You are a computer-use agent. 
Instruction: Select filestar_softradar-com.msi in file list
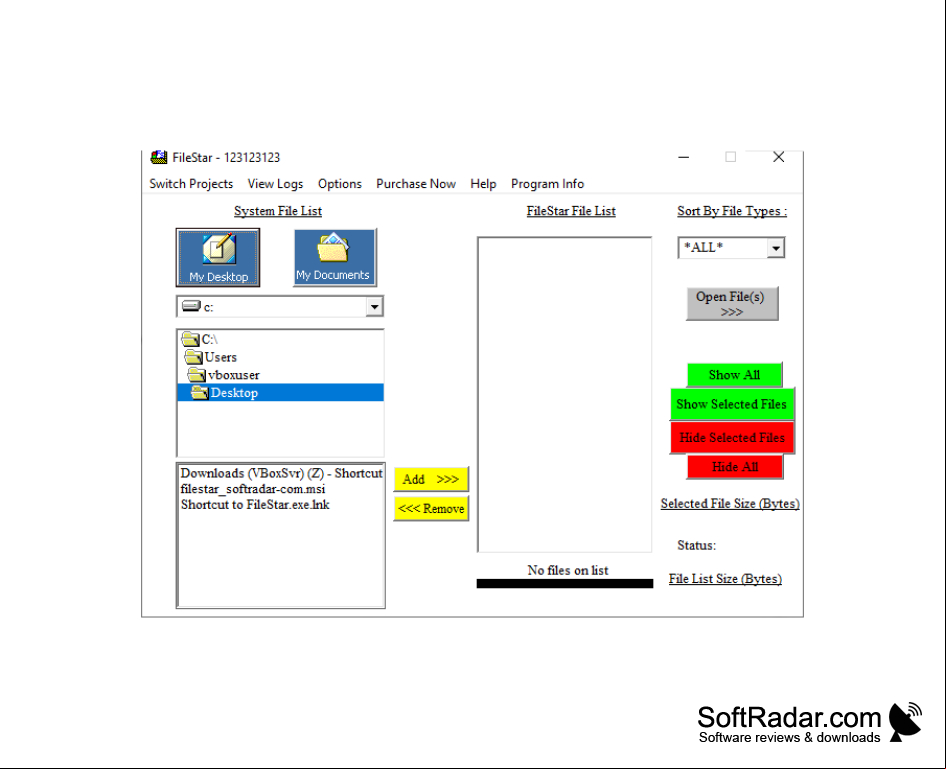click(x=253, y=489)
